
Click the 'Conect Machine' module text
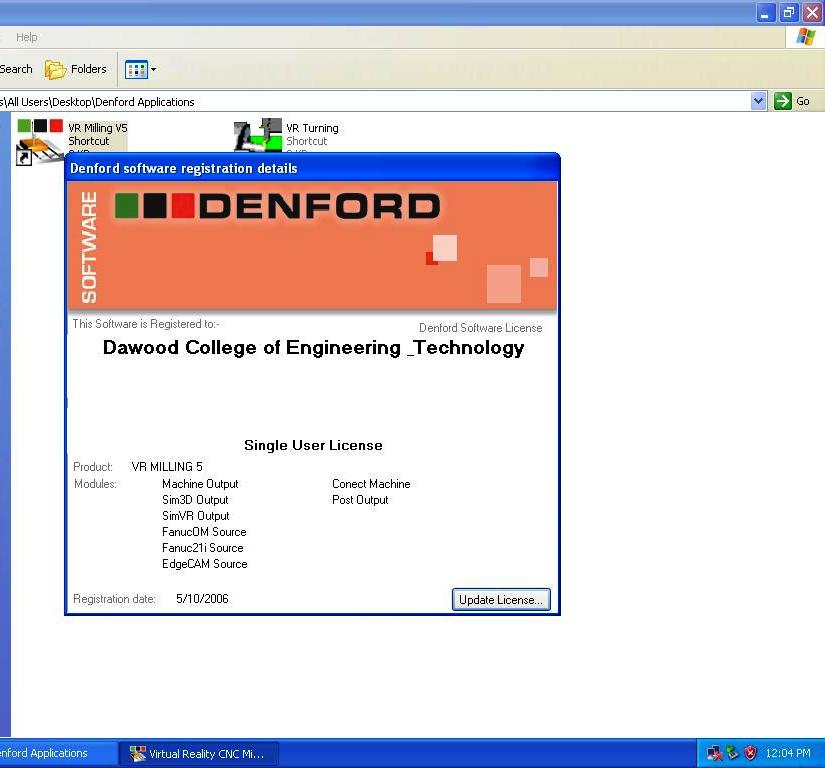click(x=371, y=484)
